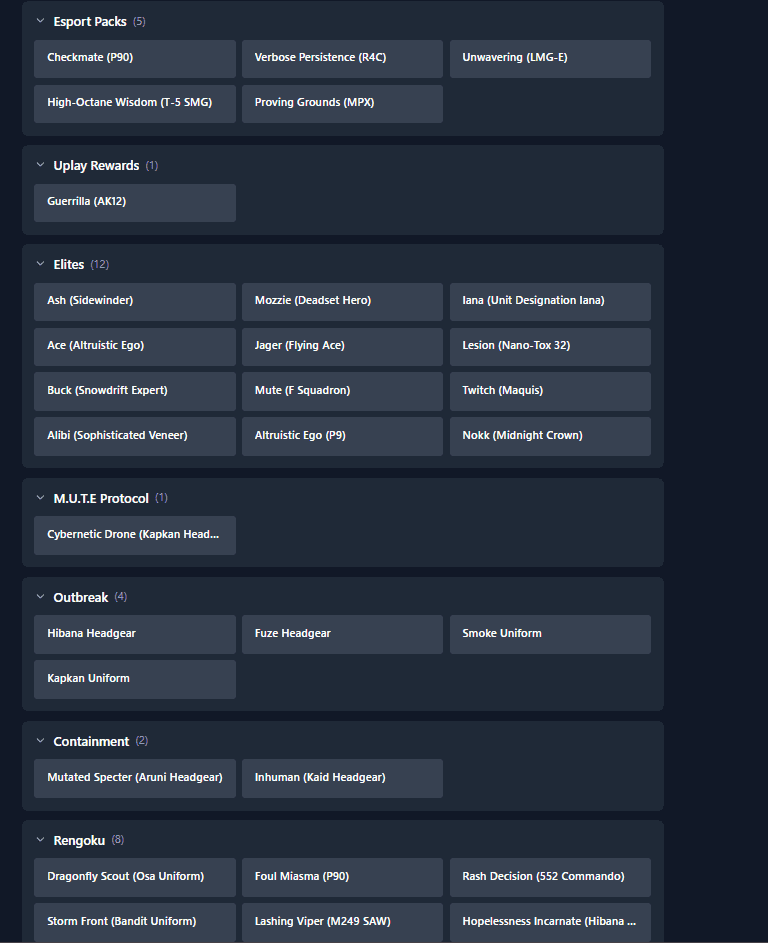Image resolution: width=768 pixels, height=943 pixels.
Task: Choose Jager (Flying Ace) elite
Action: [342, 346]
